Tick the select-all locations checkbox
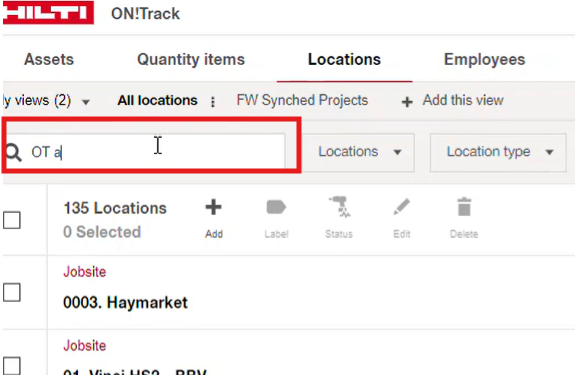The height and width of the screenshot is (375, 575). pyautogui.click(x=12, y=220)
